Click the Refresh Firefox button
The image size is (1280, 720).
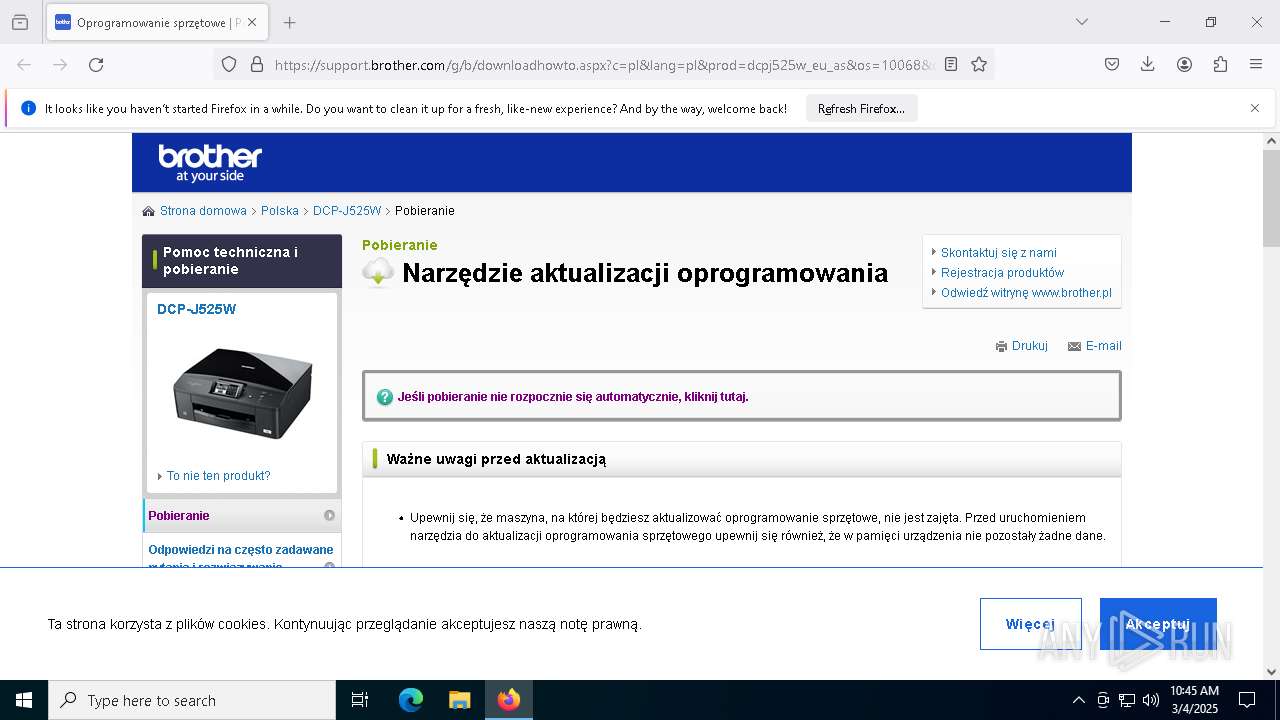[861, 108]
